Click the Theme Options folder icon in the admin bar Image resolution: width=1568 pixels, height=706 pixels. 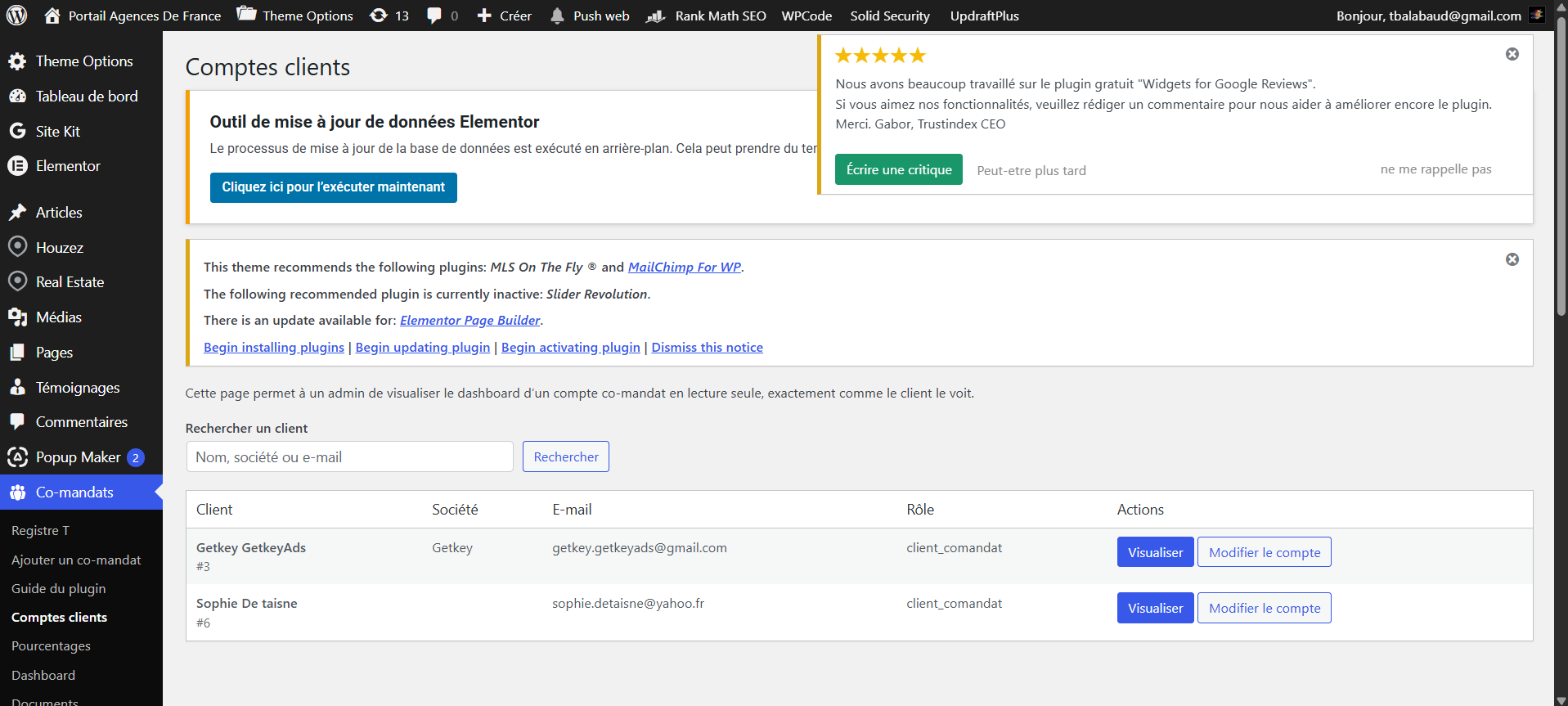pos(246,14)
